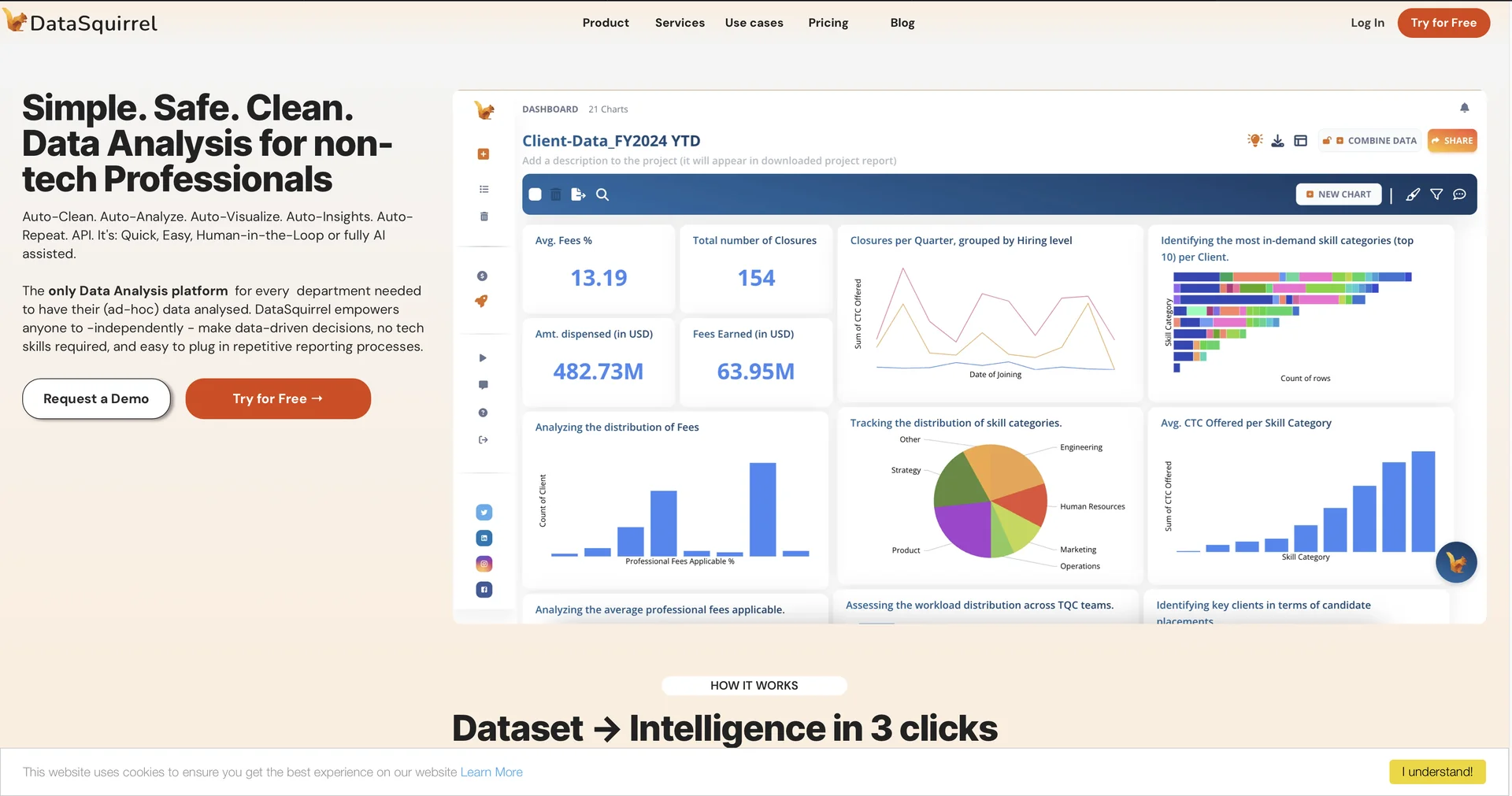The width and height of the screenshot is (1512, 796).
Task: Click the export file icon in blue toolbar
Action: [x=578, y=194]
